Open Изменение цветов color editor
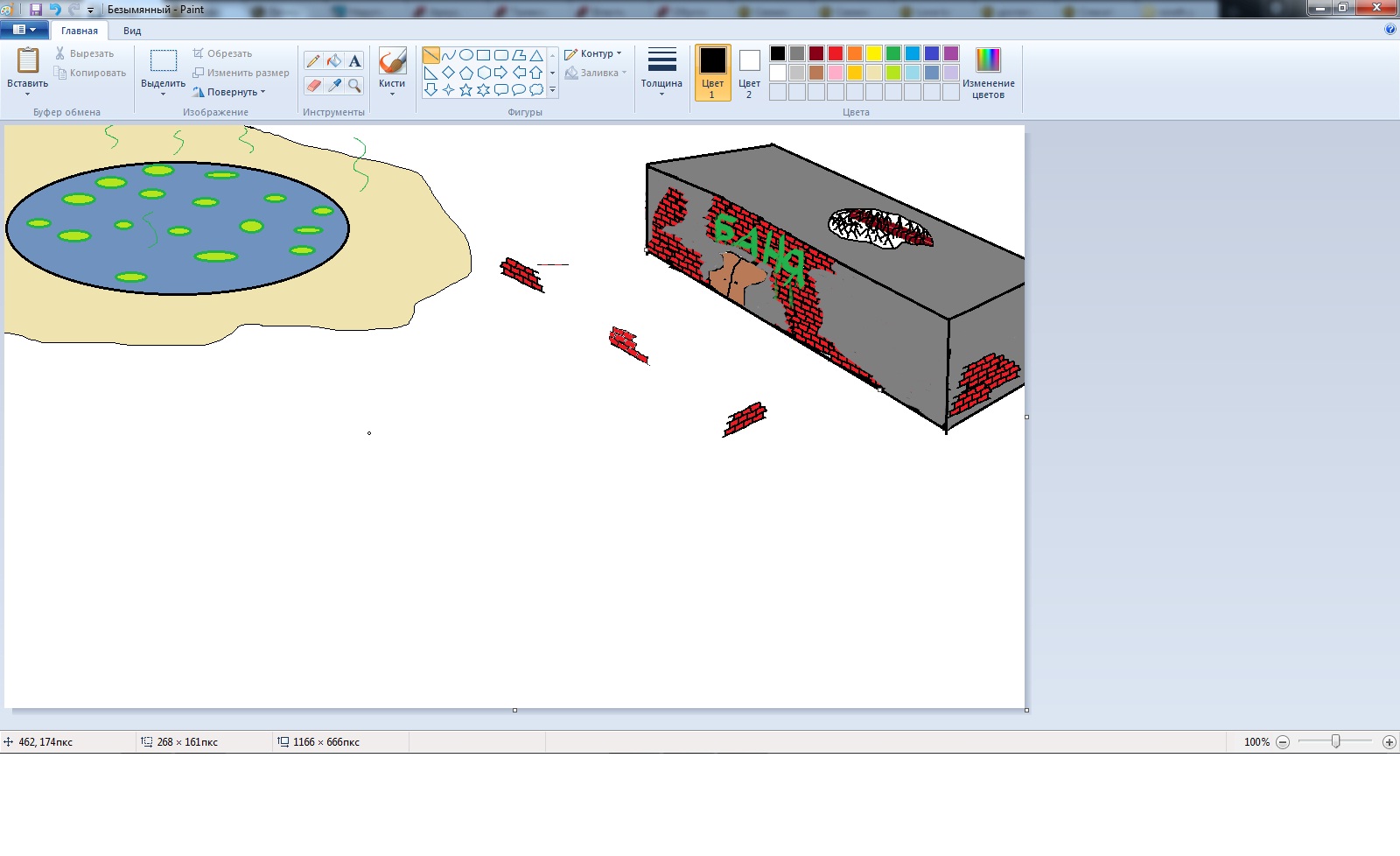Screen dimensions: 1400x856 (x=988, y=73)
